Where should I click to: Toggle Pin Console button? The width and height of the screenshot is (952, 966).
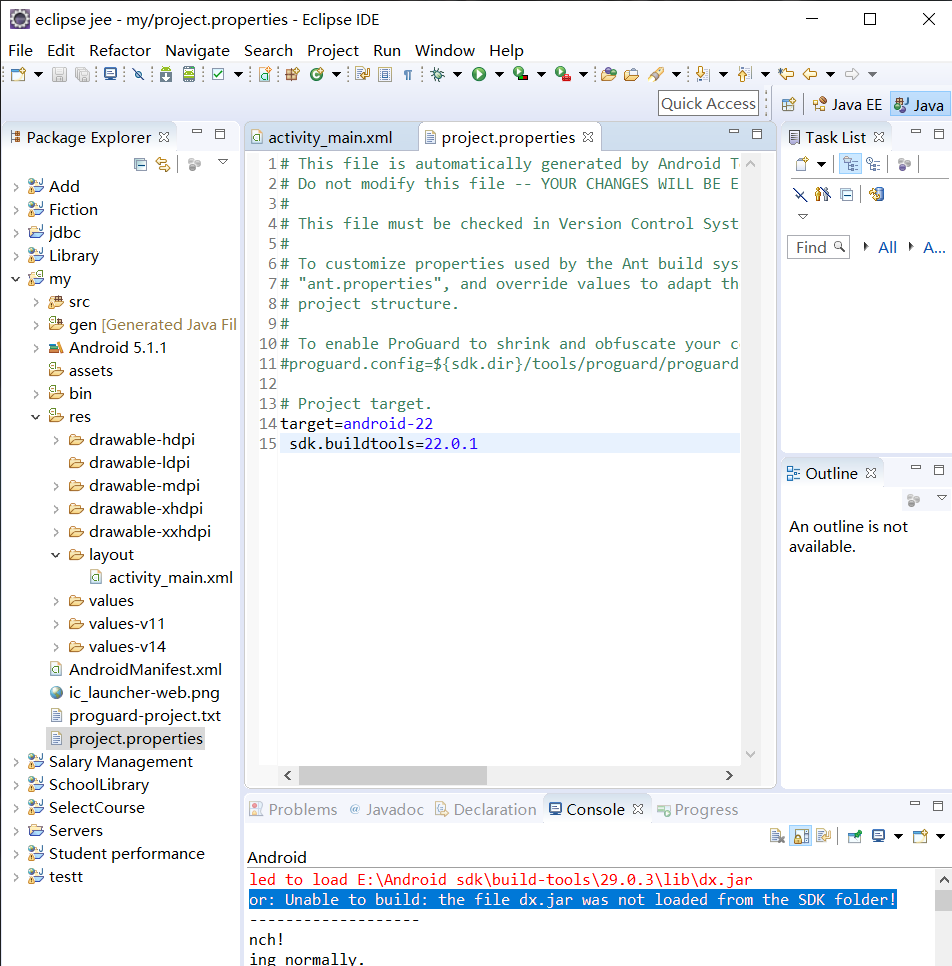[x=855, y=836]
